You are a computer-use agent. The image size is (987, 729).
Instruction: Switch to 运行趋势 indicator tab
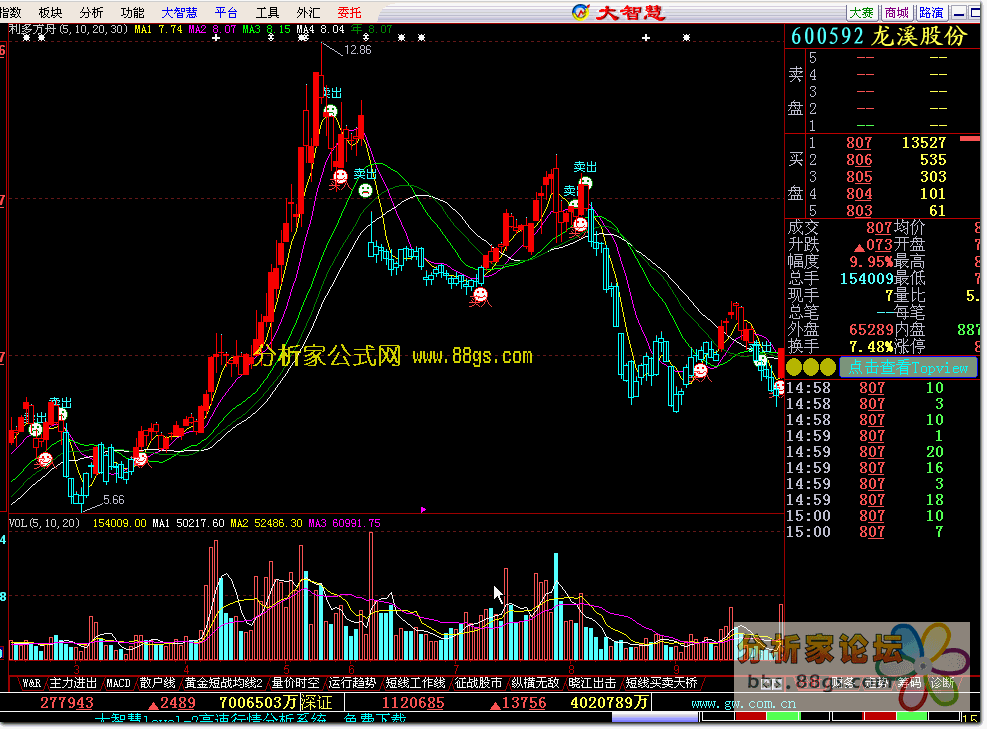pyautogui.click(x=352, y=683)
